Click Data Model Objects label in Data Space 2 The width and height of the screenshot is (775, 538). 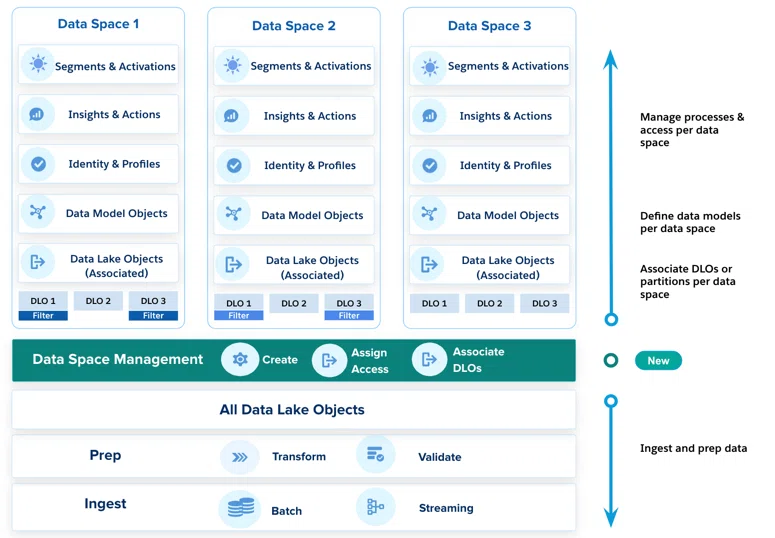[x=312, y=215]
